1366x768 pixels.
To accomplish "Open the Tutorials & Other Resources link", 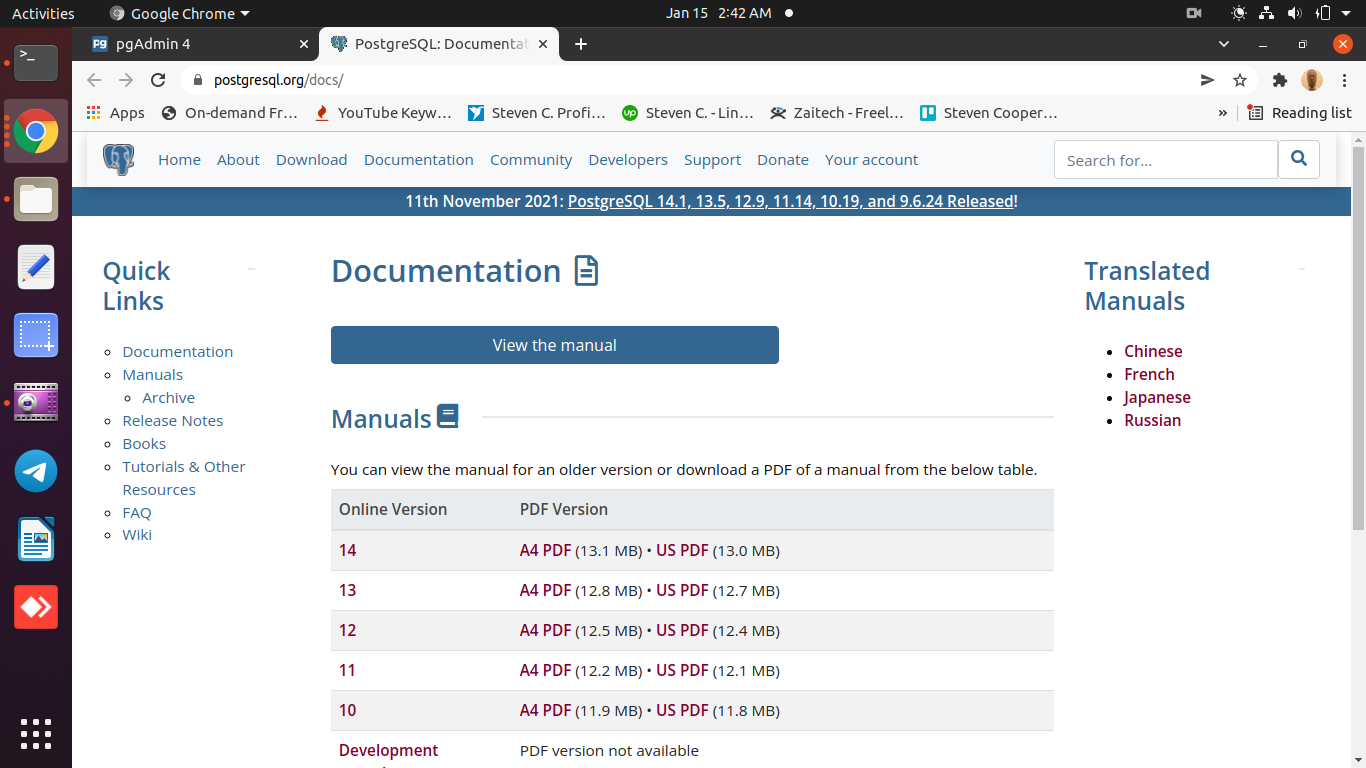I will 183,478.
